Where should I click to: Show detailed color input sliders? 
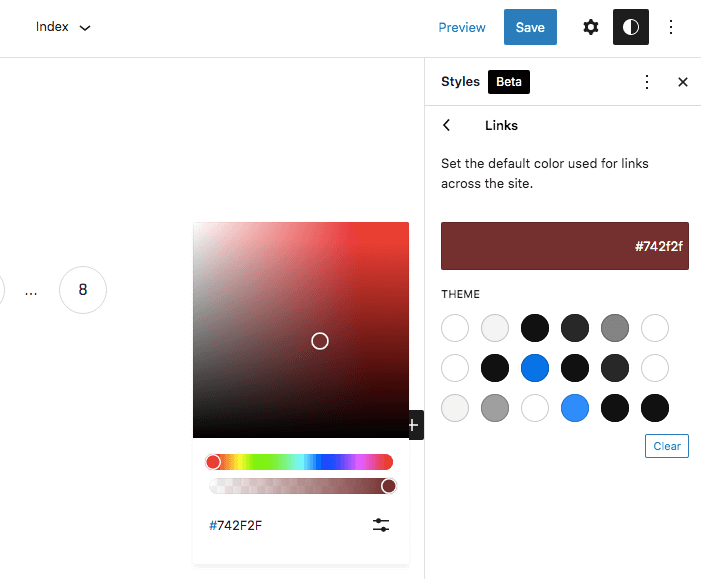(381, 525)
